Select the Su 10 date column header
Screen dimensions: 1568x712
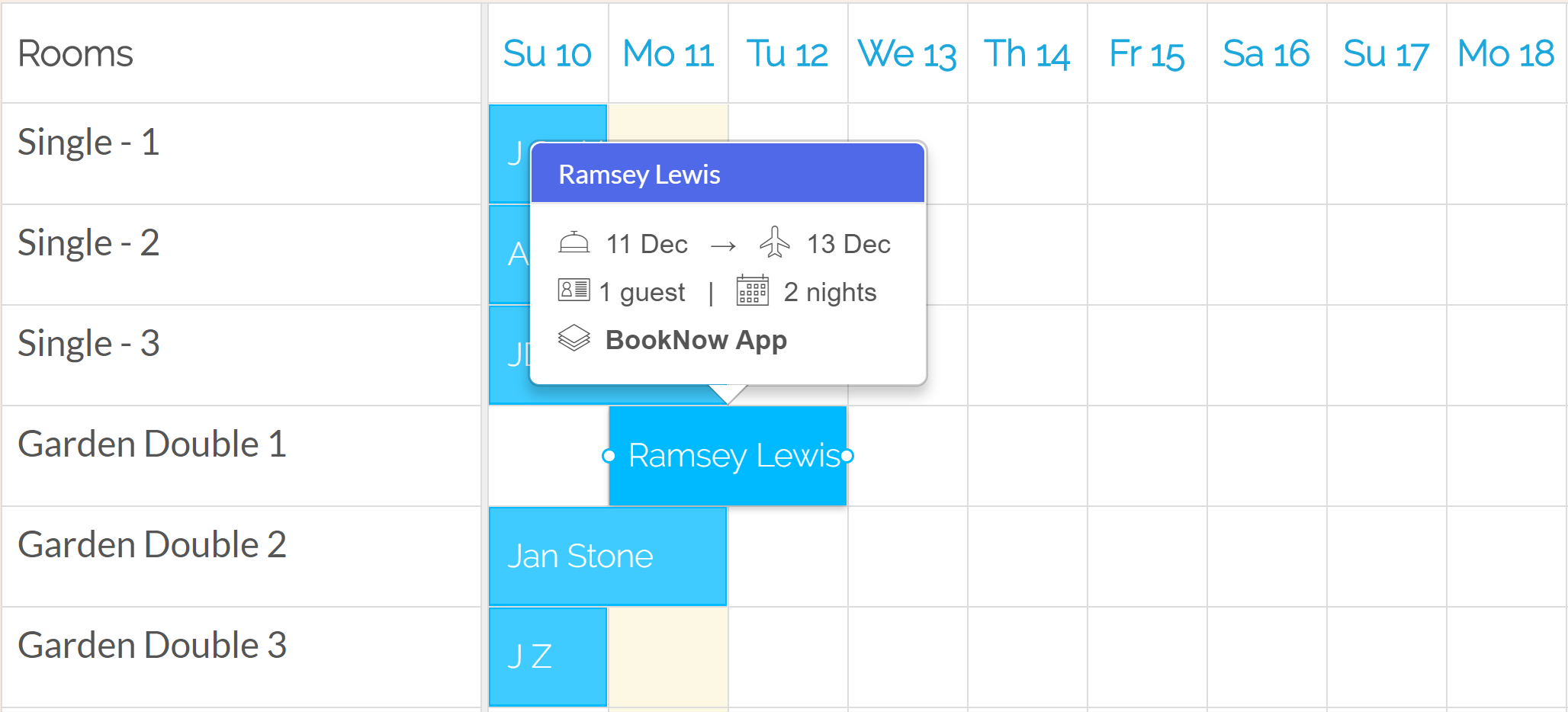(548, 53)
